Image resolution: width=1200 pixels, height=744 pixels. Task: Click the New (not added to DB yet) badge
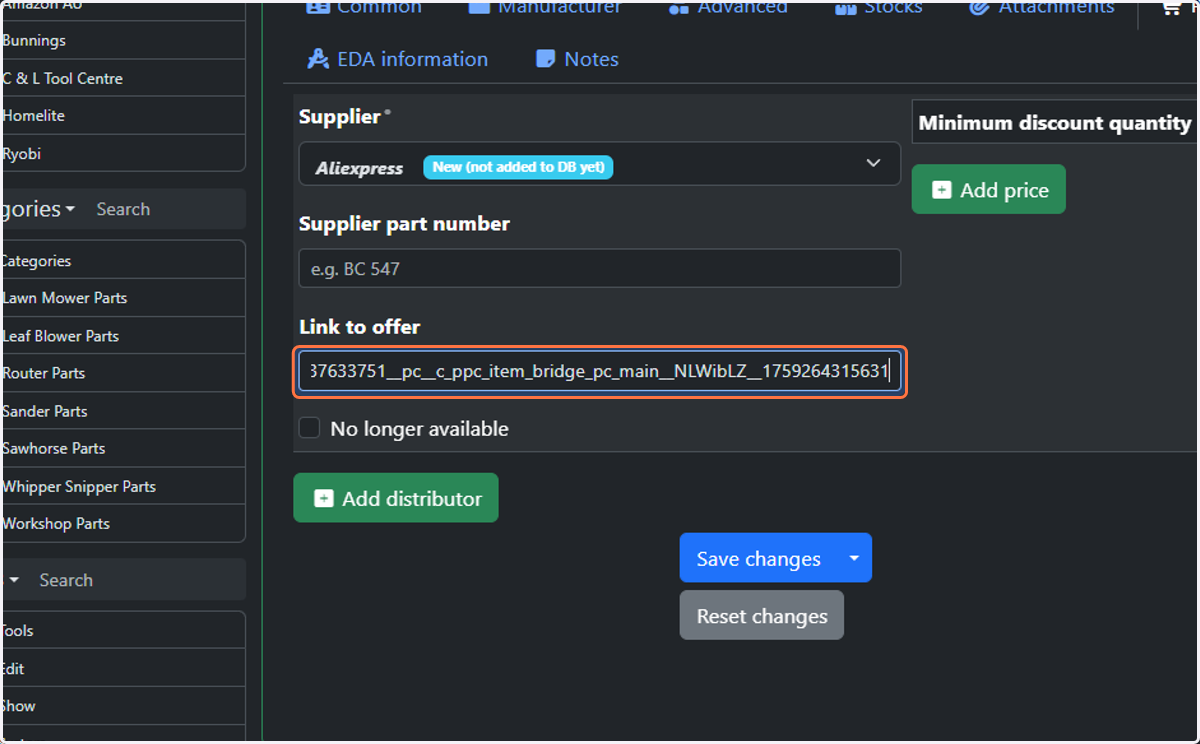[518, 167]
